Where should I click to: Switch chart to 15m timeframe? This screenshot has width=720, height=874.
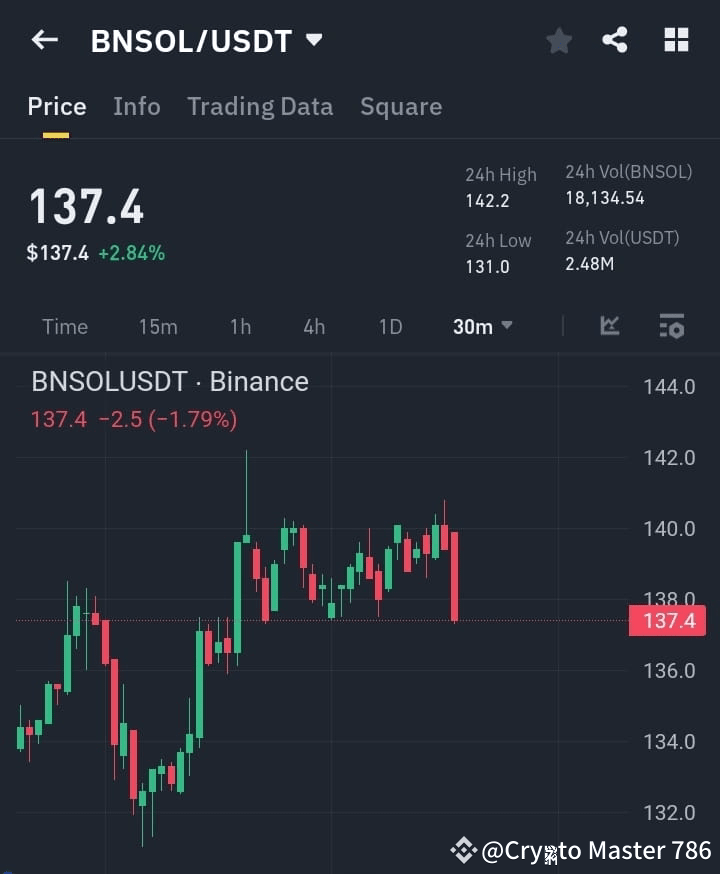click(x=158, y=326)
